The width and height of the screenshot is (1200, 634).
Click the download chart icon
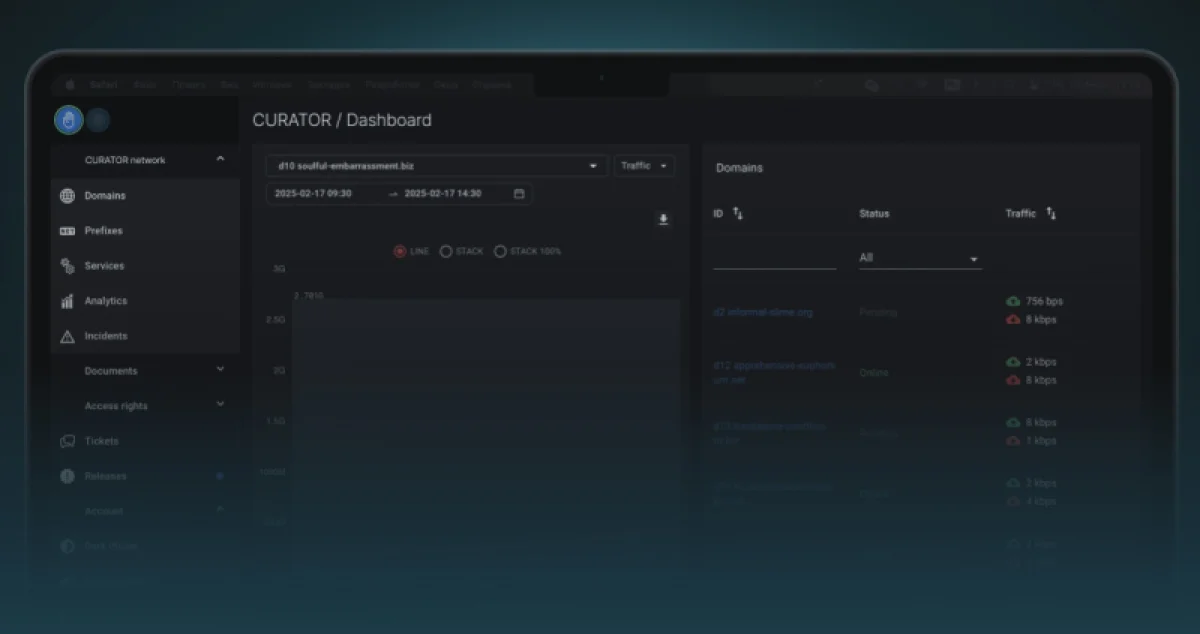(x=663, y=220)
